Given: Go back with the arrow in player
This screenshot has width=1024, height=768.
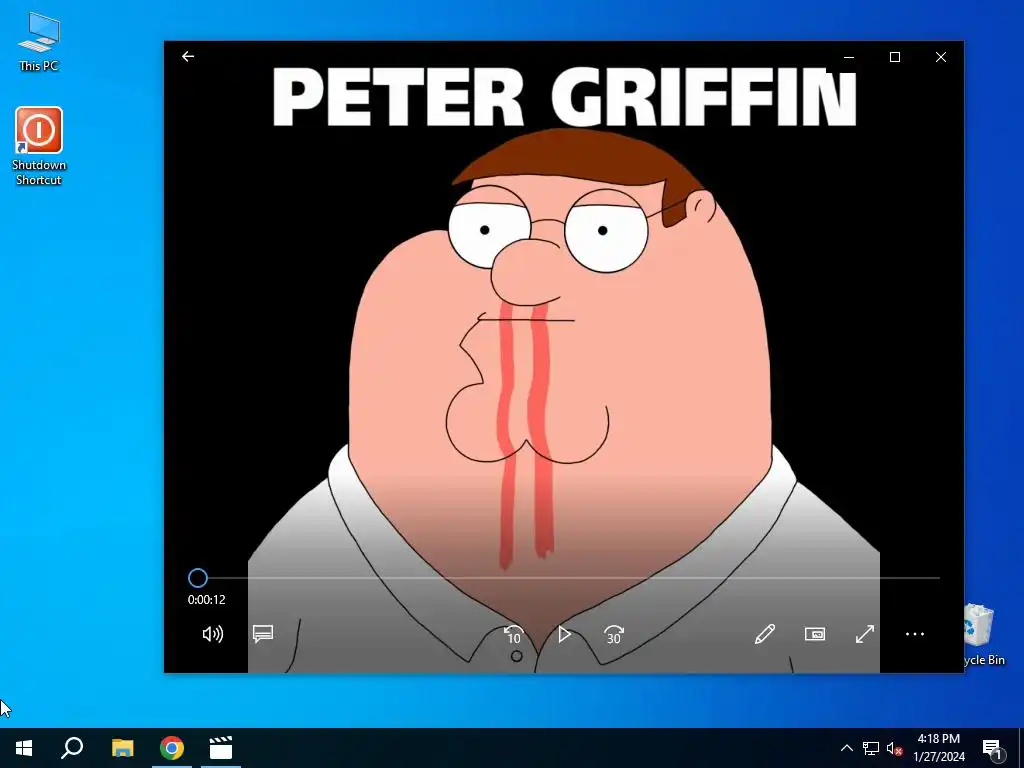Looking at the screenshot, I should [188, 57].
